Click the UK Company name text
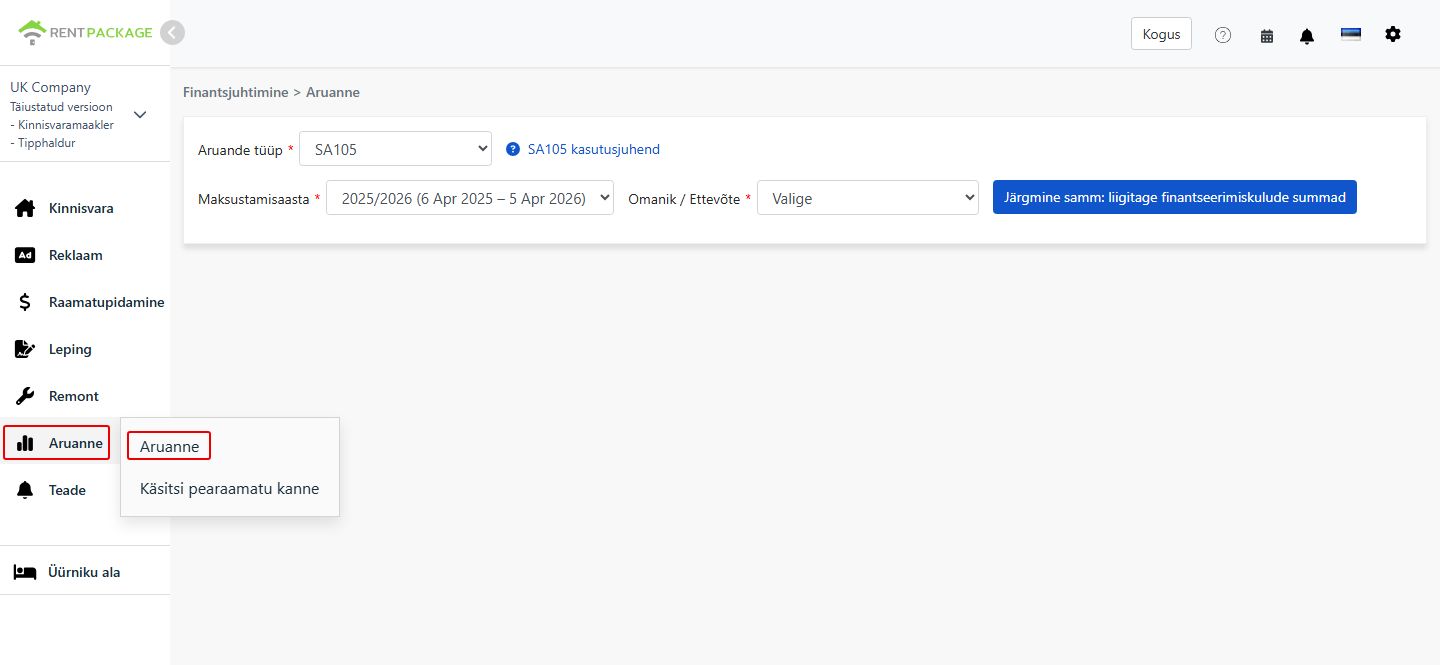Screen dimensions: 1440x665 click(50, 87)
